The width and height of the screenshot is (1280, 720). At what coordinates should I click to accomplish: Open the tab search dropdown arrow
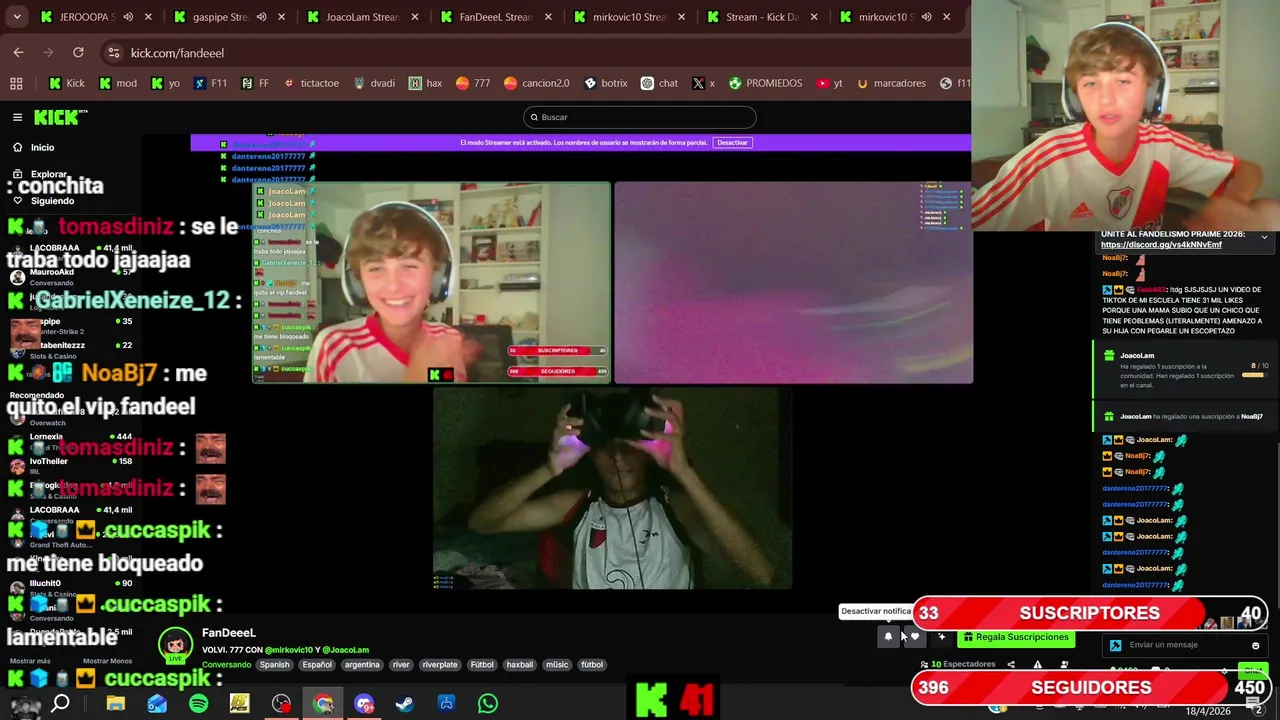tap(17, 17)
